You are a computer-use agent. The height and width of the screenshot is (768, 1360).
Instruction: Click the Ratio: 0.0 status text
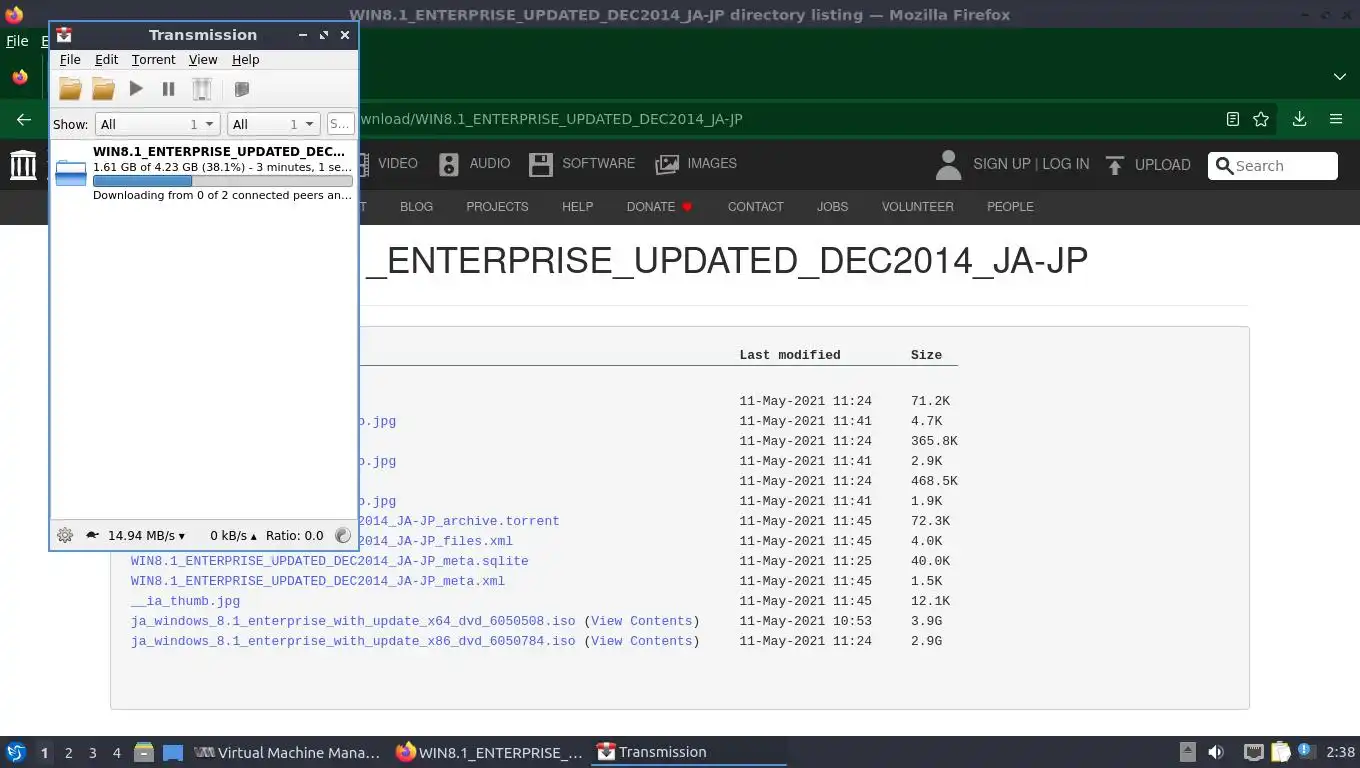coord(295,535)
